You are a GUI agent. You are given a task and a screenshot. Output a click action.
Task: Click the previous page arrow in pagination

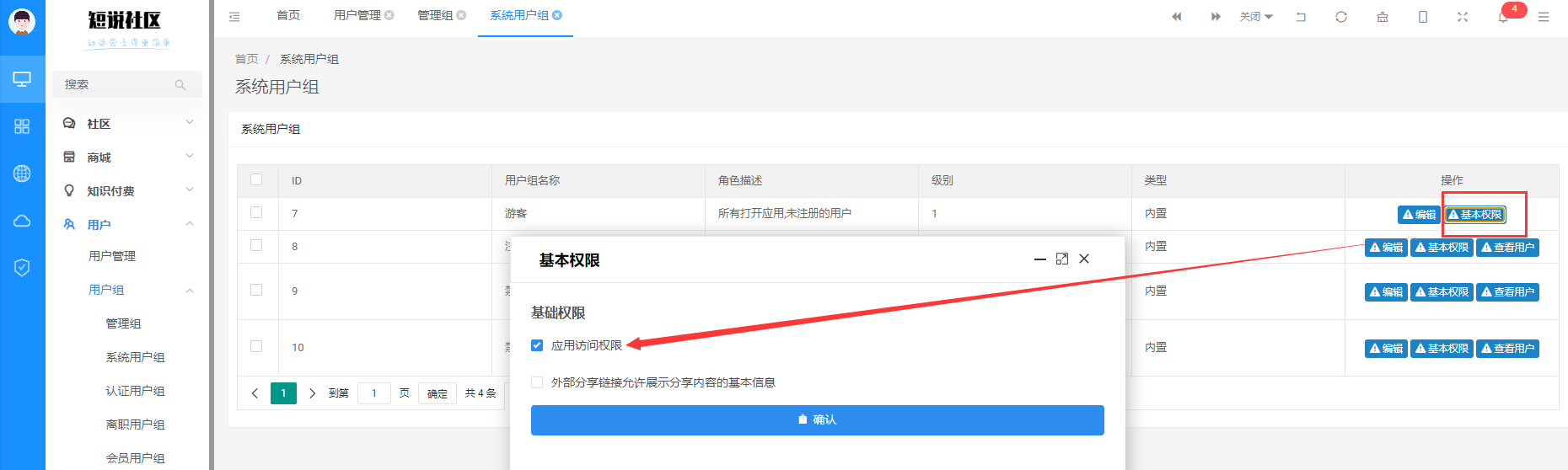pos(255,393)
